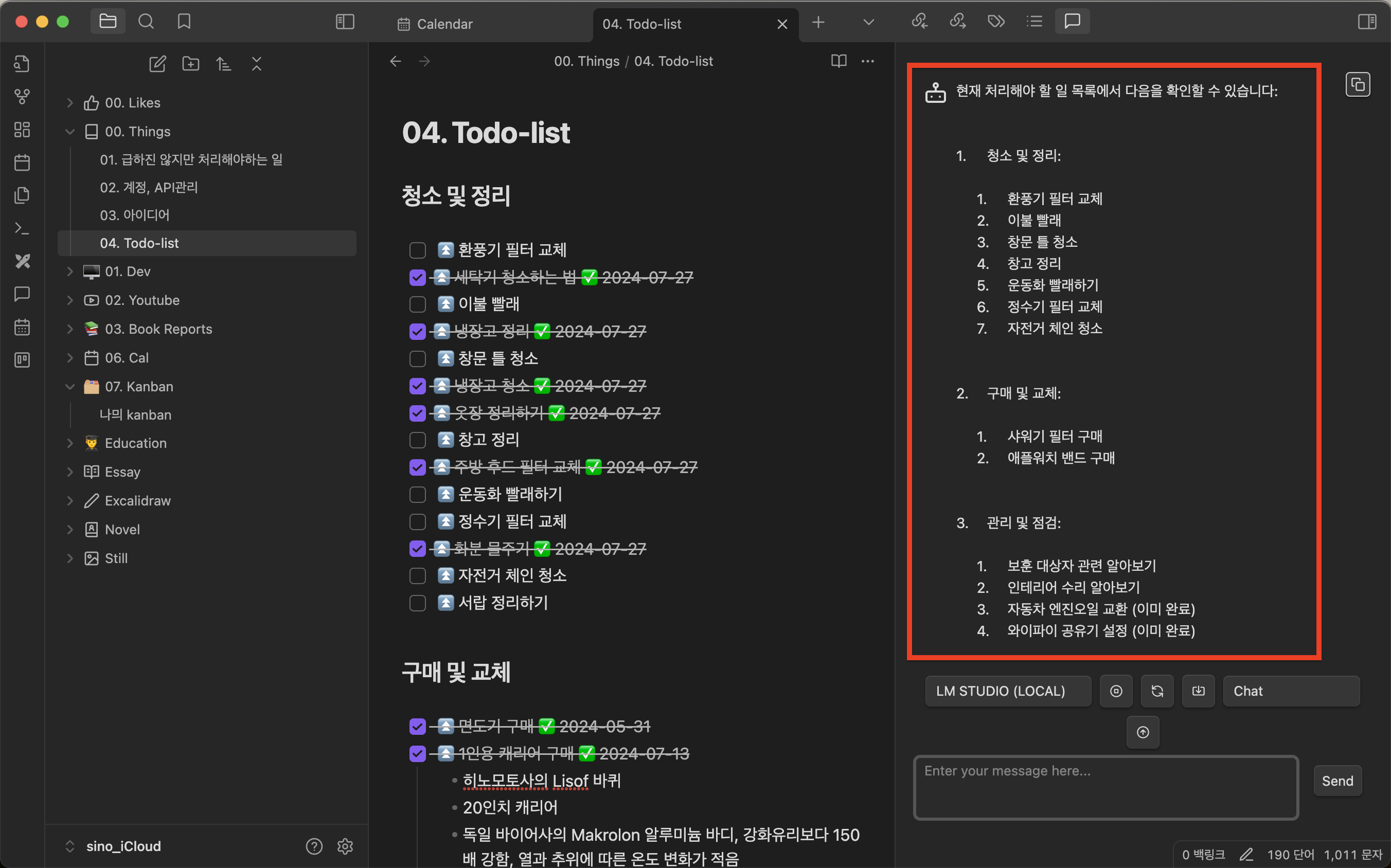The height and width of the screenshot is (868, 1391).
Task: Switch vault via sino_iCloud
Action: pos(123,846)
